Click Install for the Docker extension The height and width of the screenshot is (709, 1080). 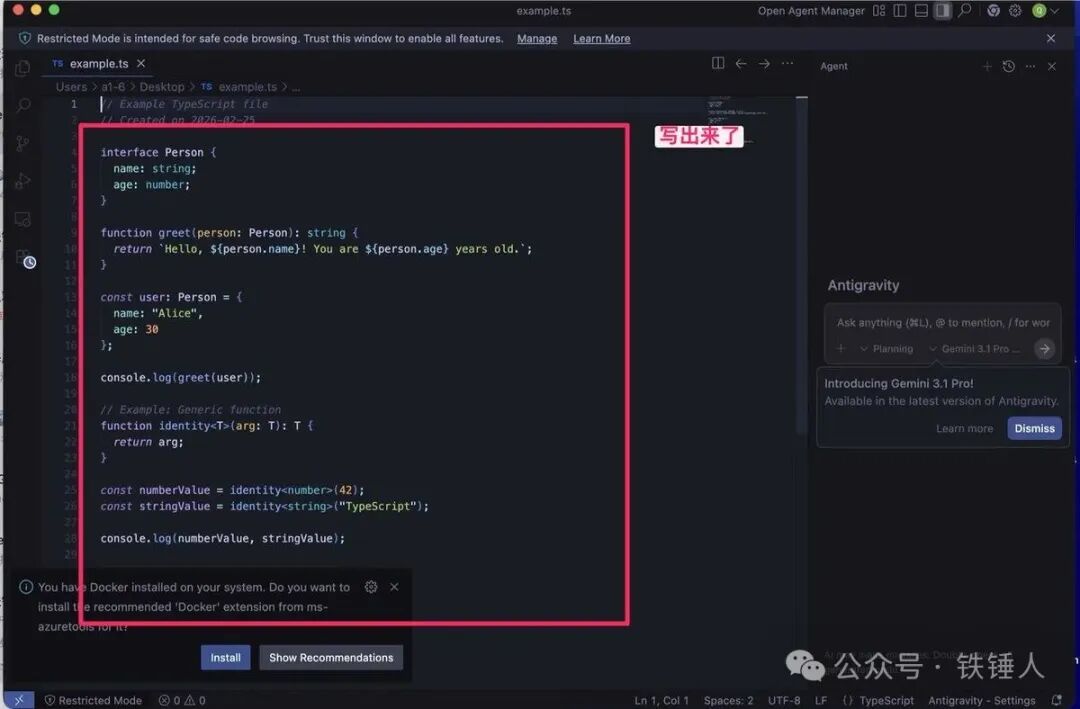click(225, 657)
